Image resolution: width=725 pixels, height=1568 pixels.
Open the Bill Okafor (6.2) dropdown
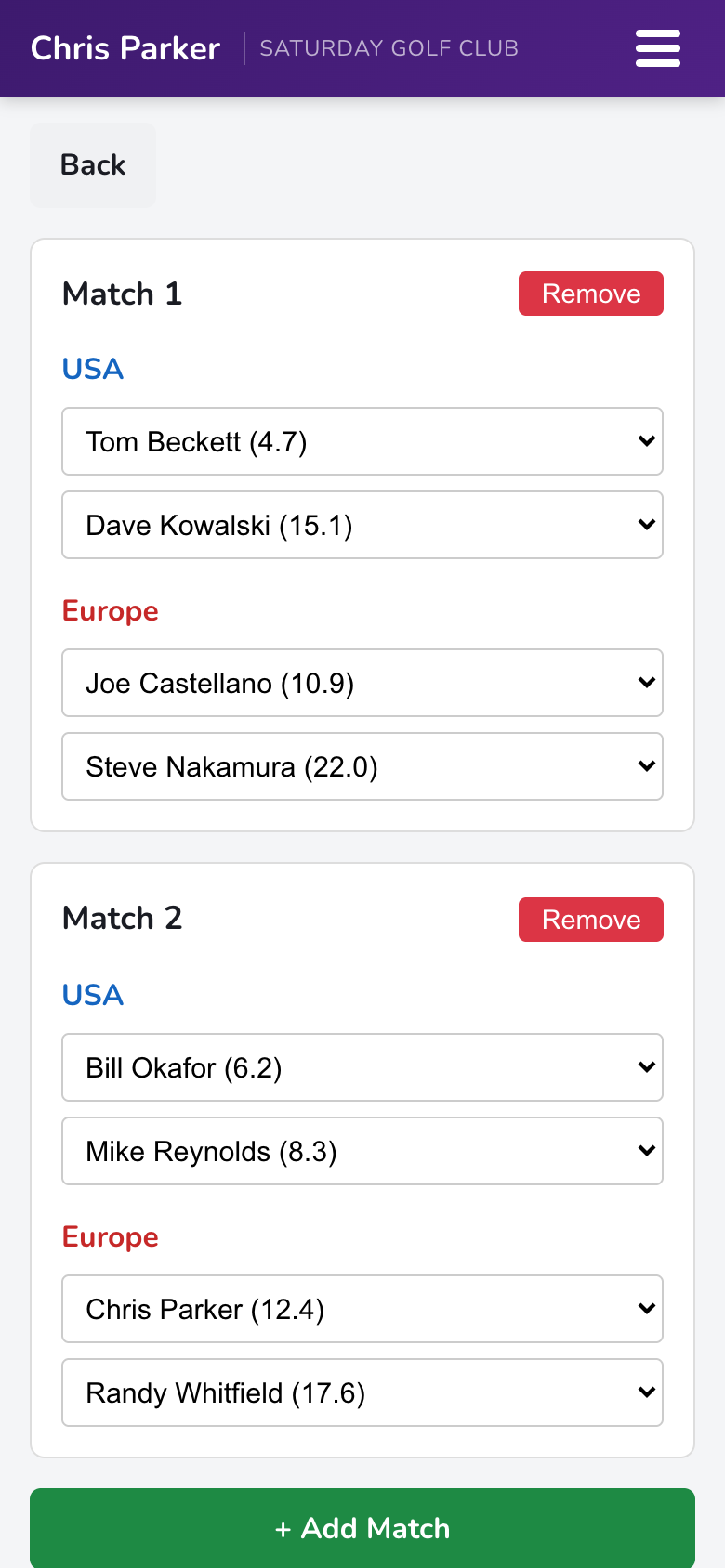(362, 1067)
